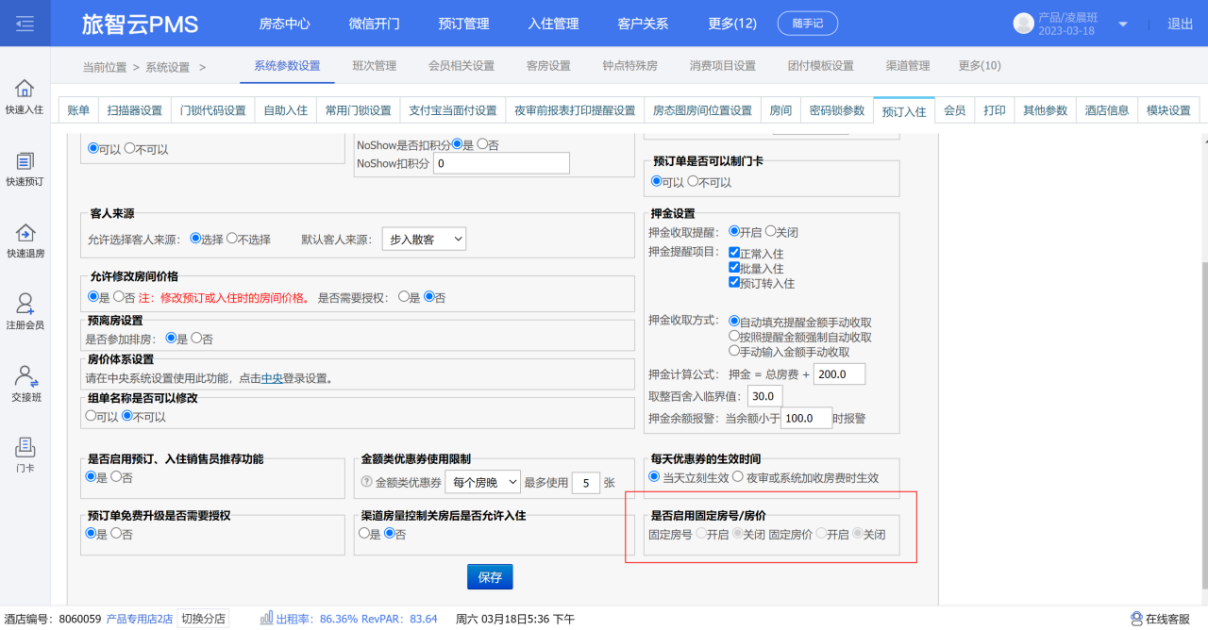Screen dimensions: 1208x630
Task: Click the help icon beside 金额类优惠券
Action: (366, 482)
